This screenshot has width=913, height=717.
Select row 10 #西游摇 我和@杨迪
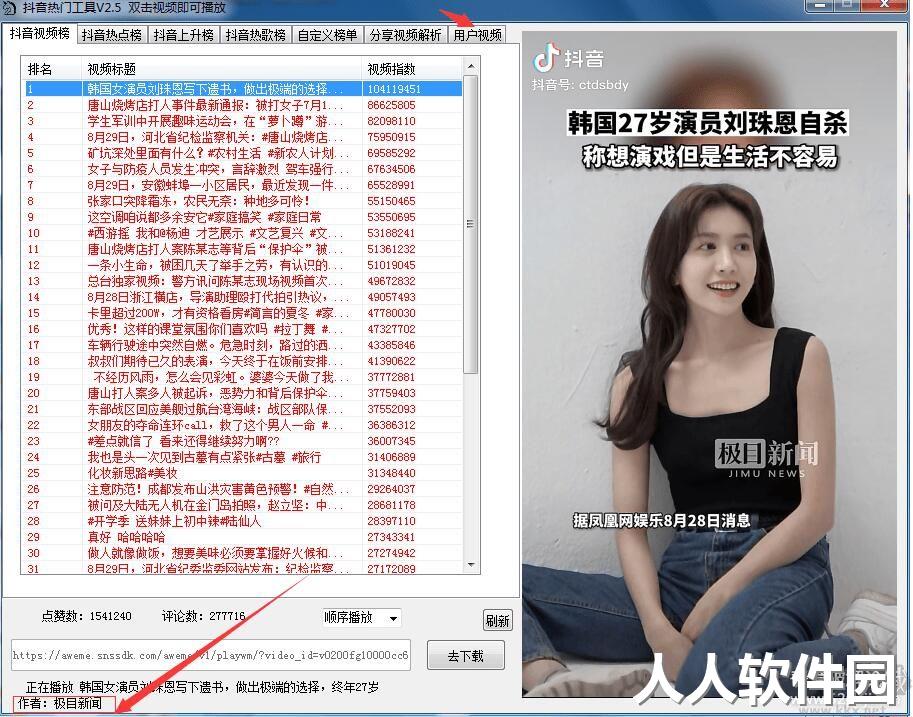pos(243,234)
